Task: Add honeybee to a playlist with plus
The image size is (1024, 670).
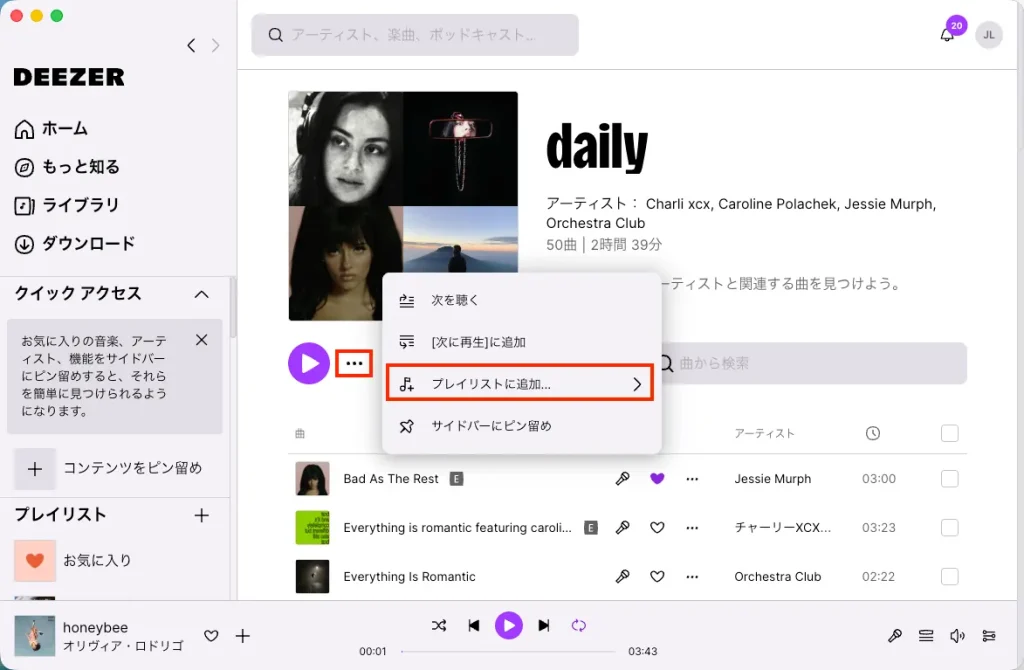Action: [x=242, y=635]
